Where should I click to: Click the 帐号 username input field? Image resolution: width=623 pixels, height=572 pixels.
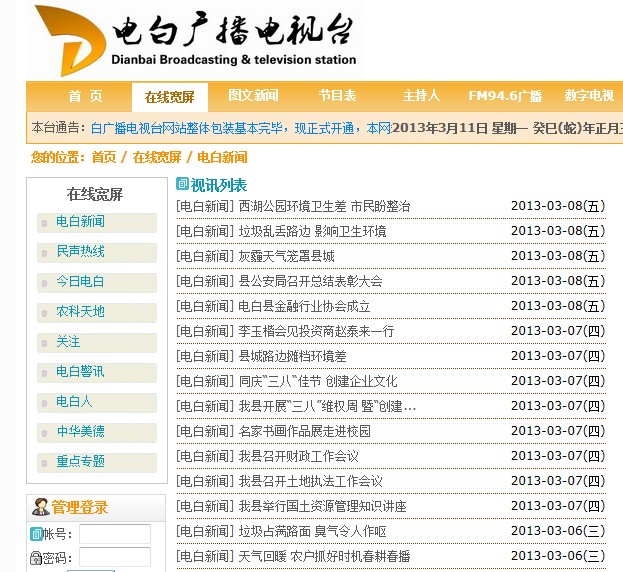(x=114, y=534)
